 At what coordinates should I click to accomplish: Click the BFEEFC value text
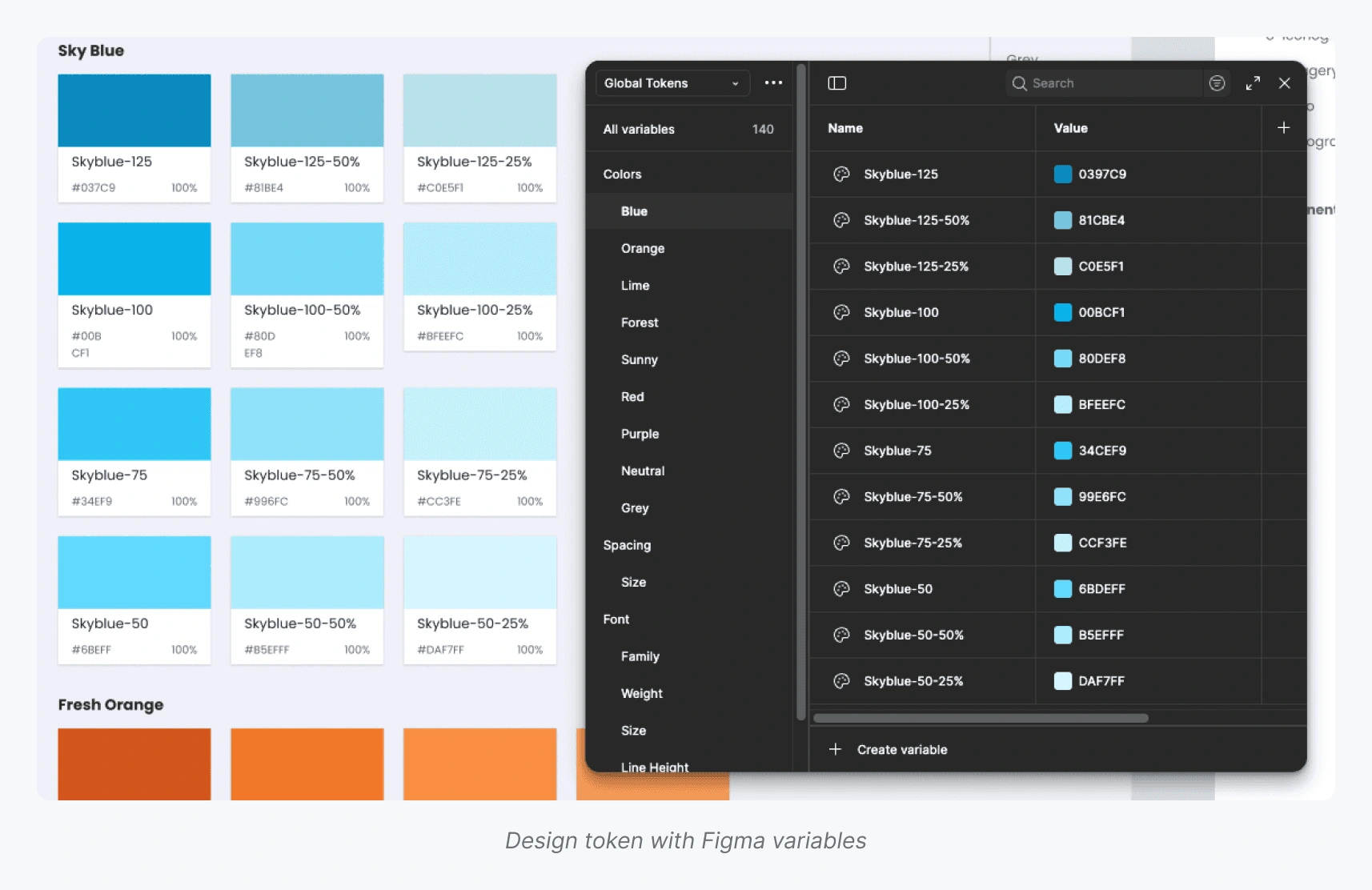coord(1101,405)
